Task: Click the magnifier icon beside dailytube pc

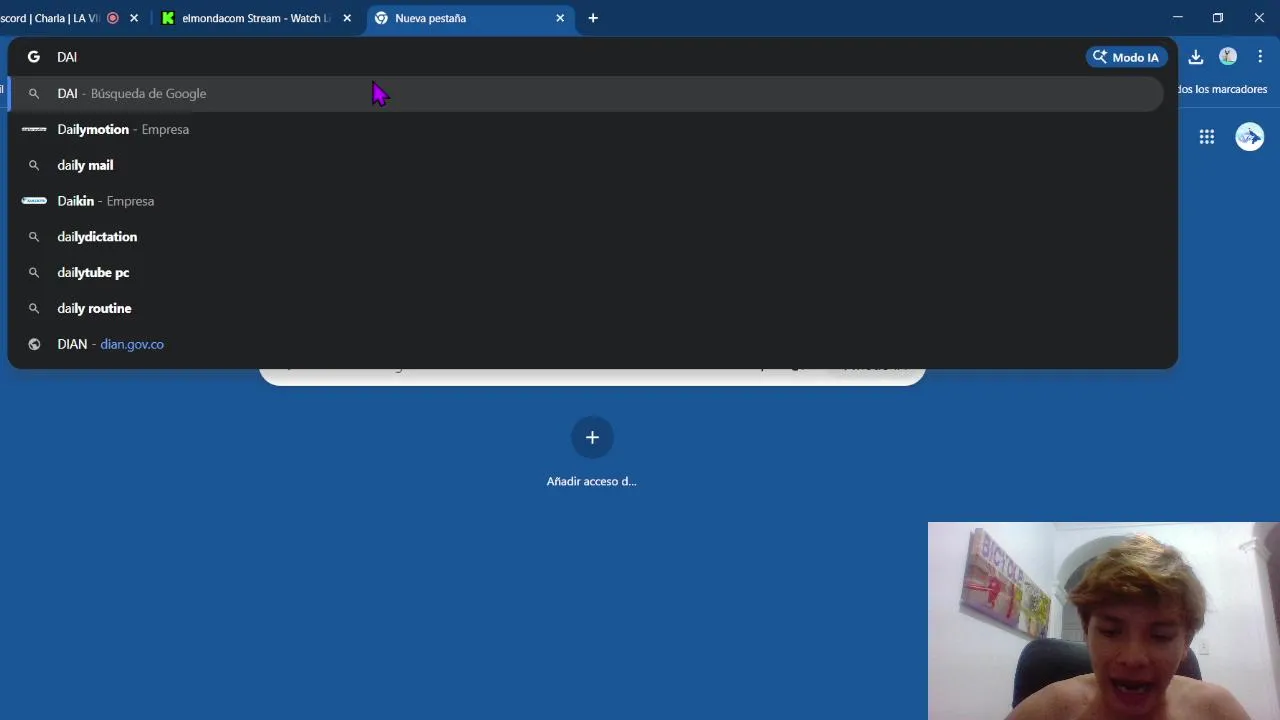Action: (x=34, y=272)
